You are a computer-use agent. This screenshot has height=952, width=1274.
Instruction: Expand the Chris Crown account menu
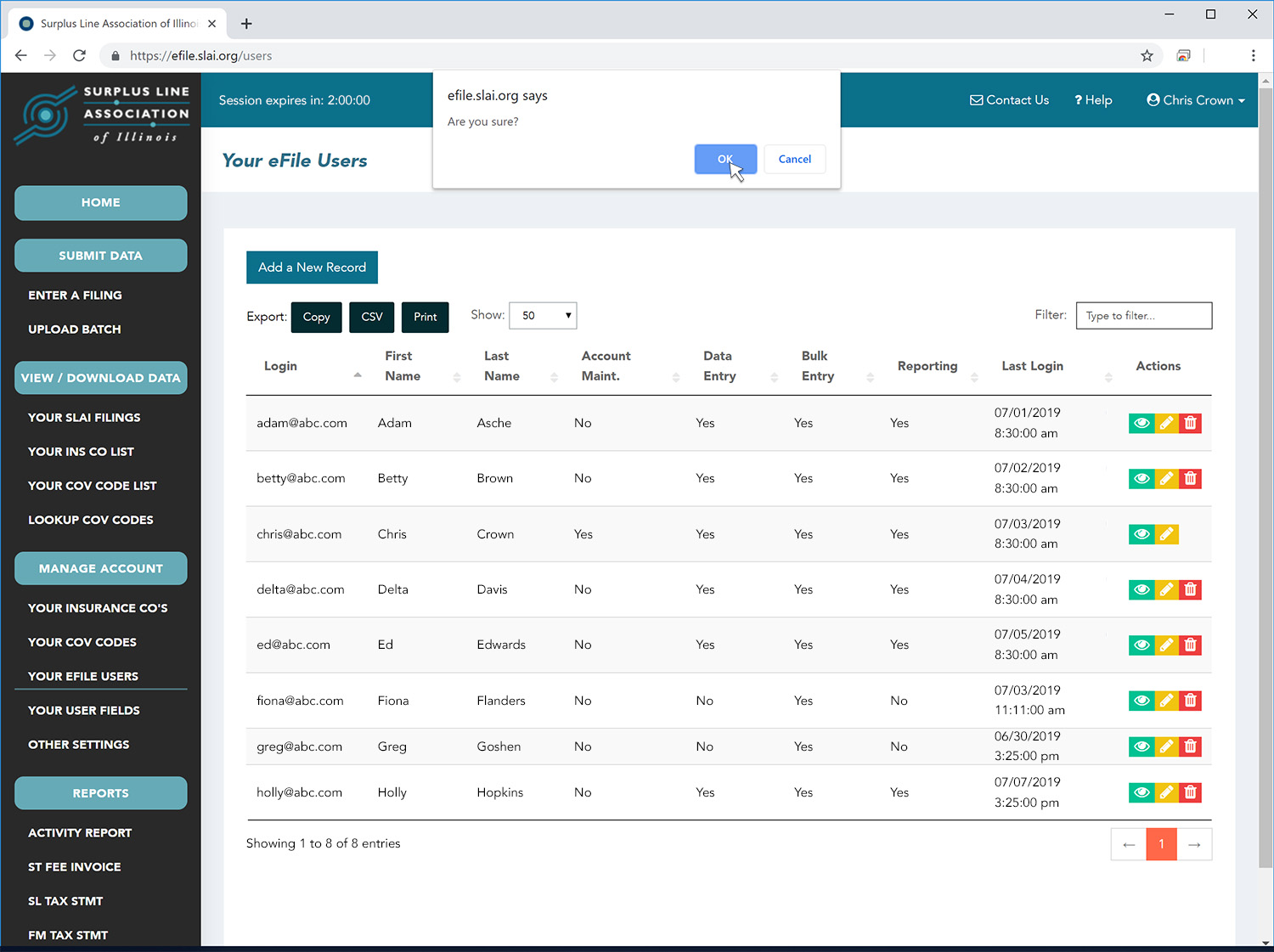1196,100
